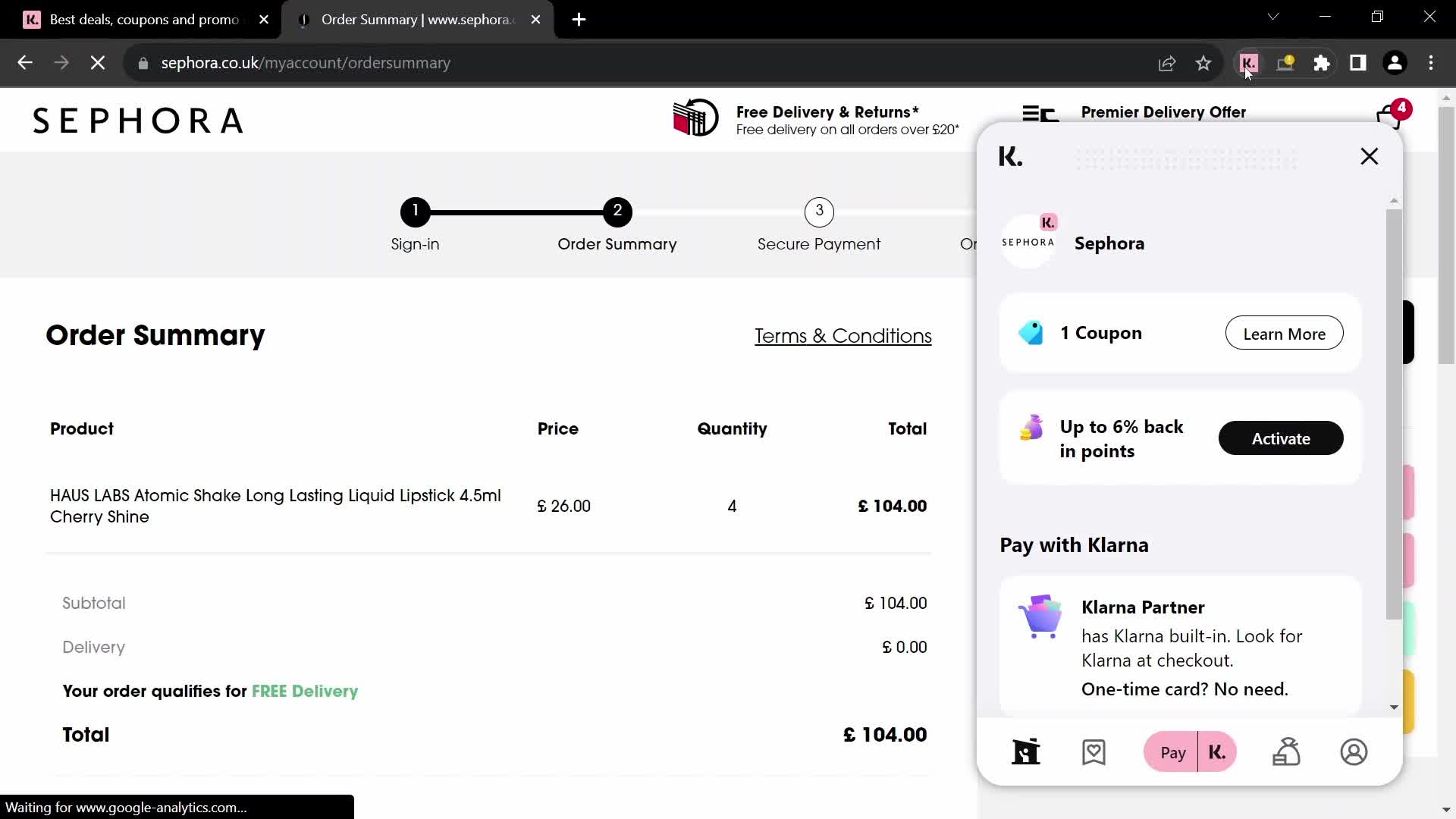The image size is (1456, 819).
Task: Activate the up to 6% back offer
Action: pyautogui.click(x=1281, y=438)
